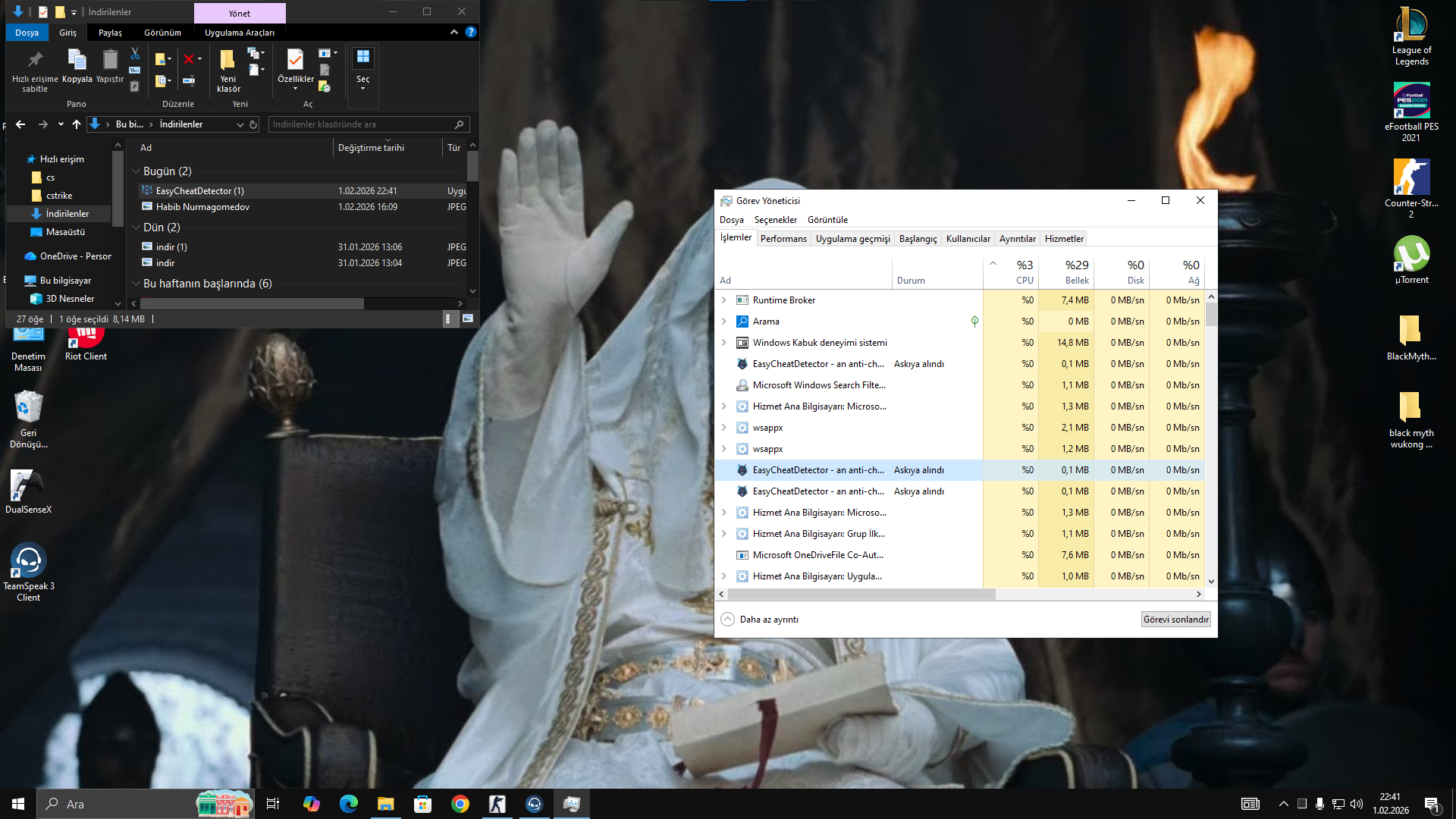The image size is (1456, 819).
Task: Open the delete options dropdown arrow
Action: [x=199, y=58]
